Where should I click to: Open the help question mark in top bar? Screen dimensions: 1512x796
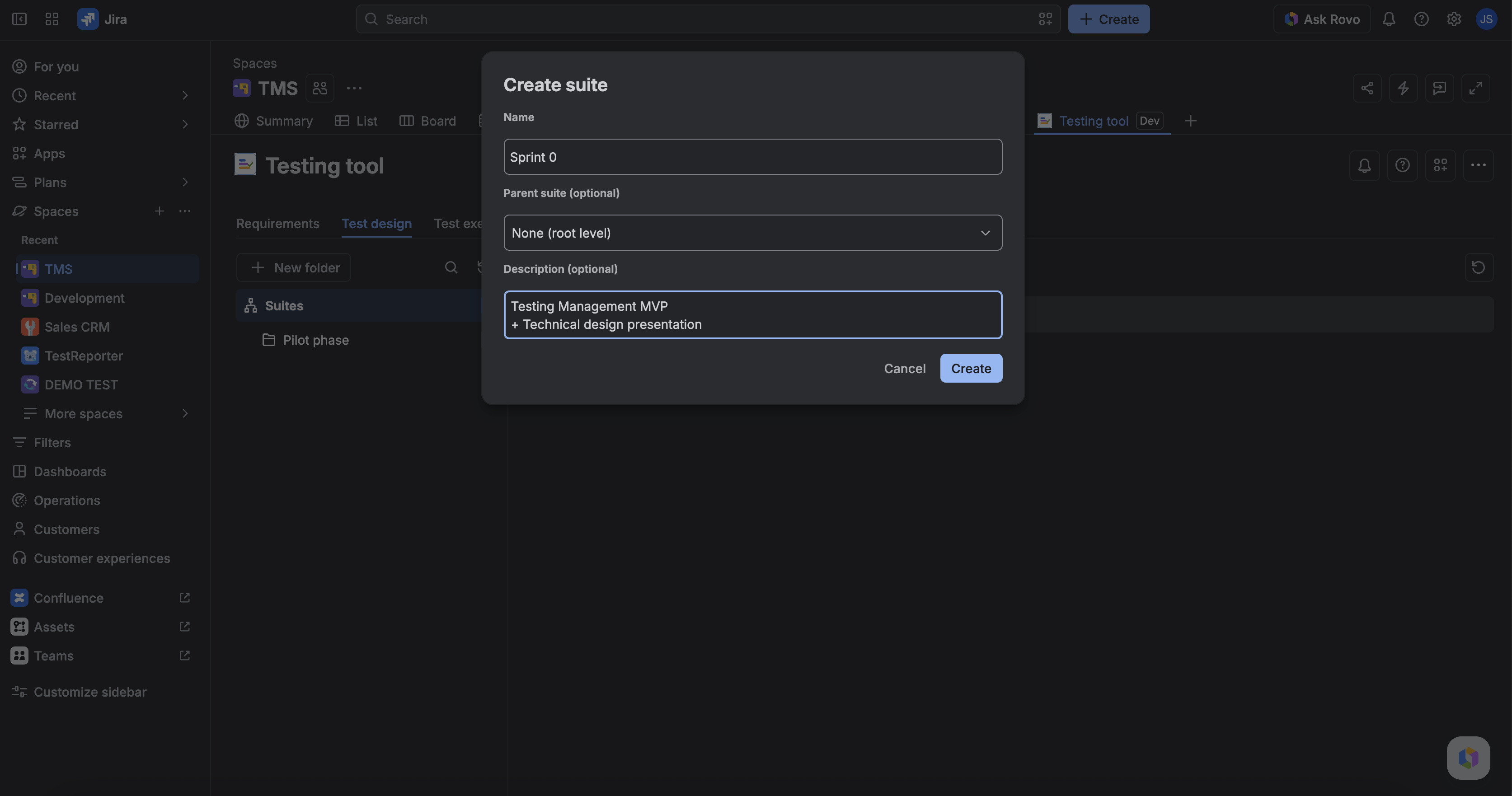pos(1421,19)
